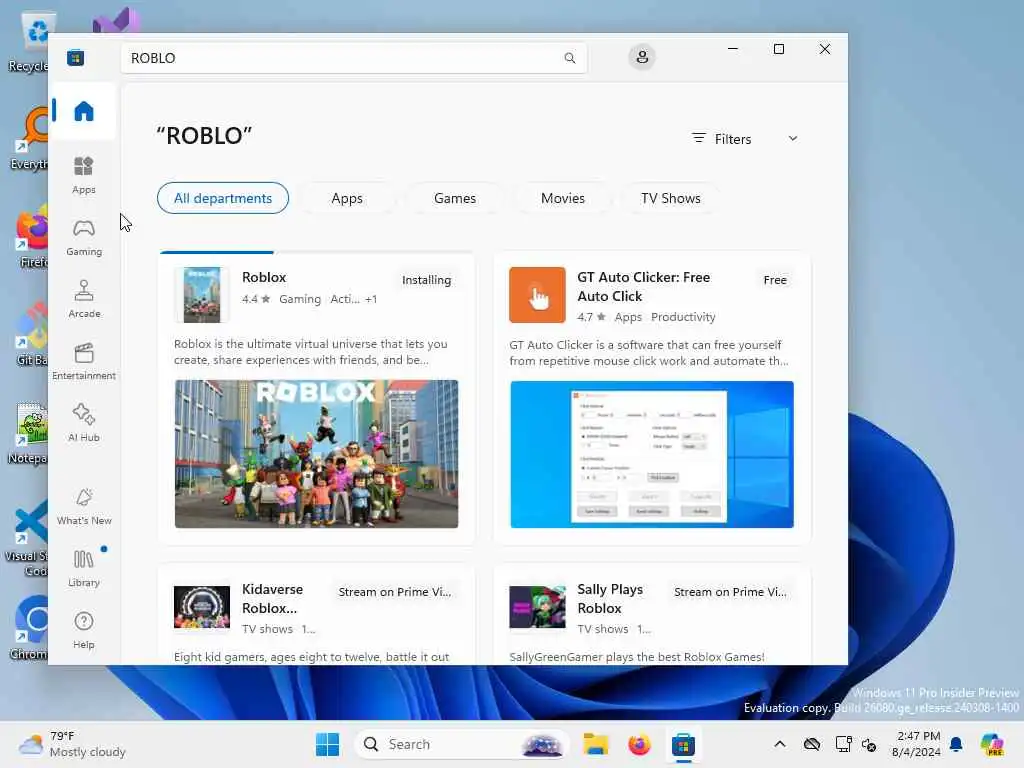Open the user account profile icon
Screen dimensions: 1024x768
coord(642,57)
